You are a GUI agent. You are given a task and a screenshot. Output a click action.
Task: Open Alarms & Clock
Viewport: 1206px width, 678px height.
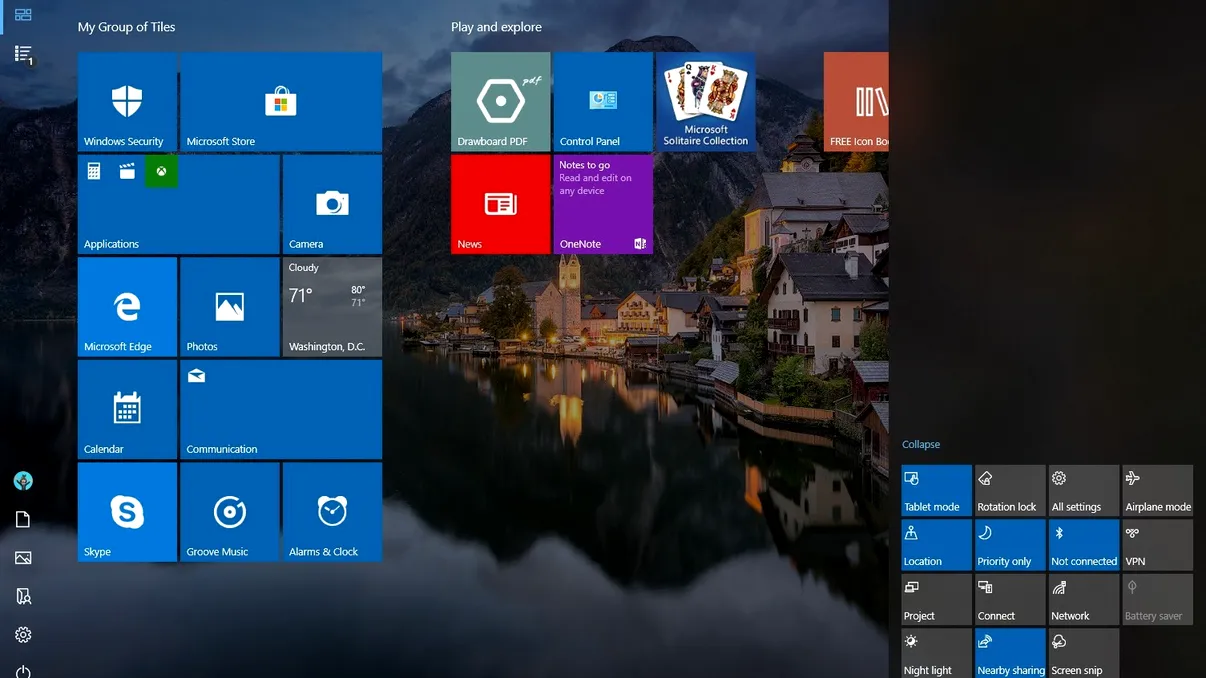(331, 512)
